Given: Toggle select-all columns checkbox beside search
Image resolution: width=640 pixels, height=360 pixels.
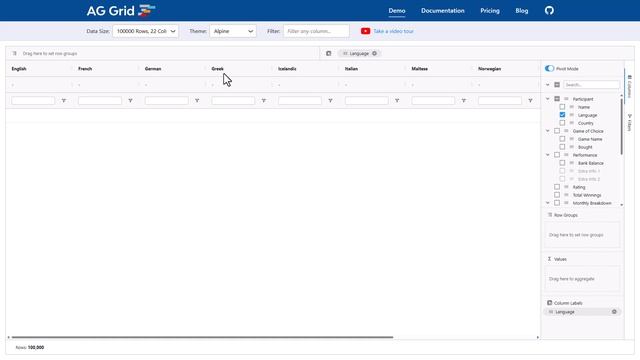Looking at the screenshot, I should point(557,85).
